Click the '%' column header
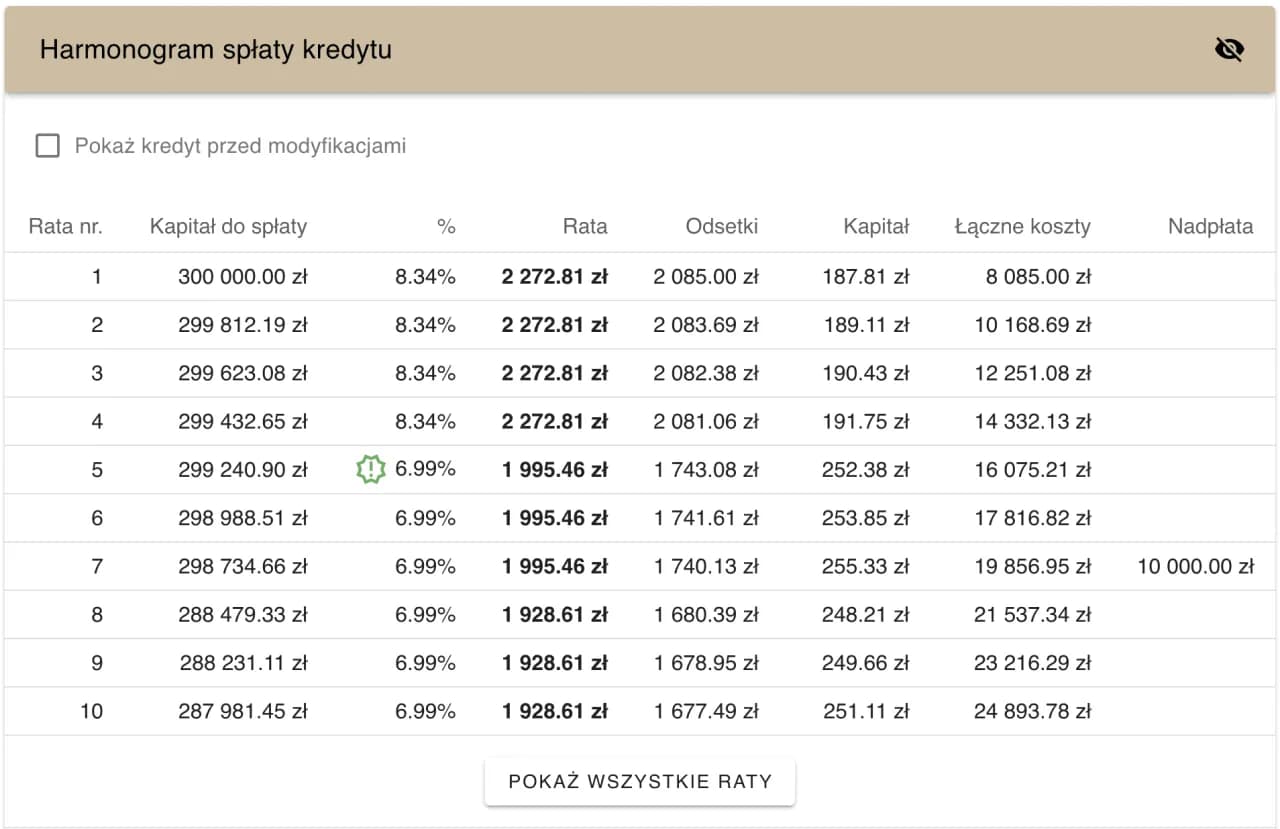1280x829 pixels. point(446,226)
